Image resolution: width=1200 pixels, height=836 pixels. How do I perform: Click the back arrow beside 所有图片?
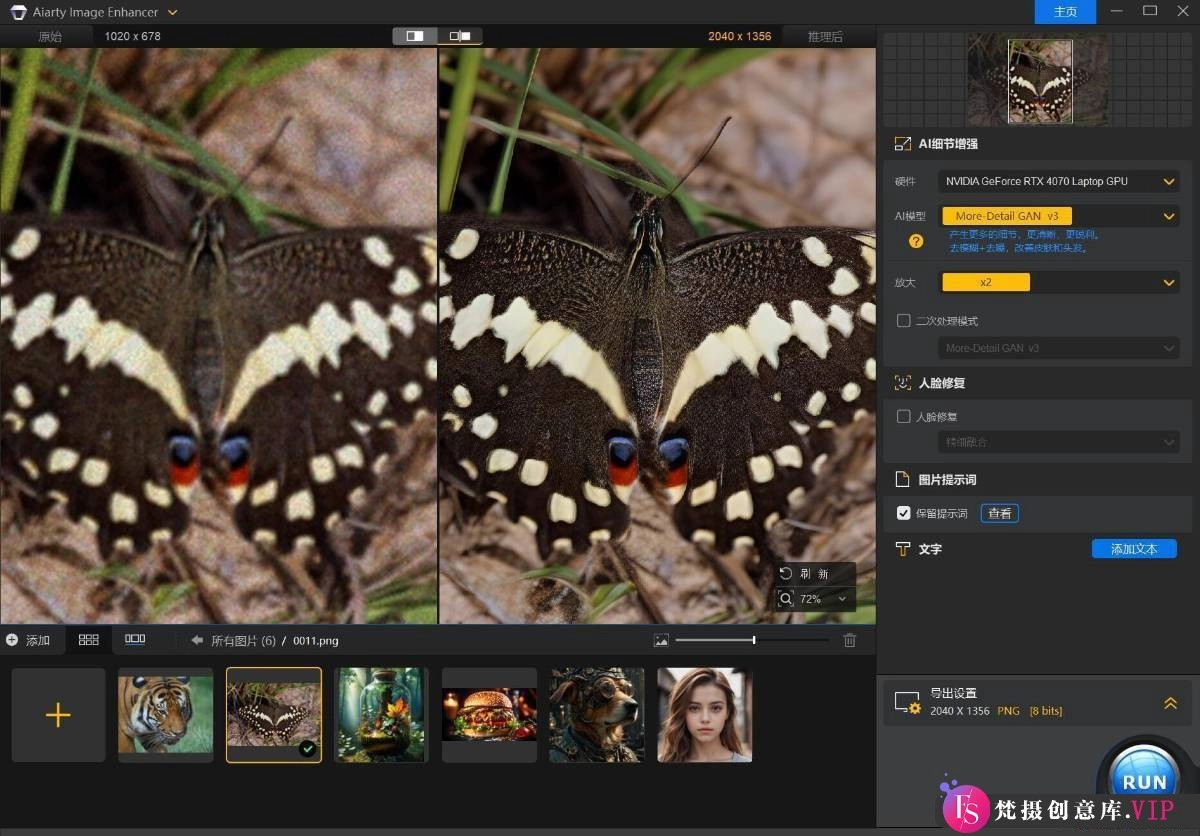click(x=197, y=640)
